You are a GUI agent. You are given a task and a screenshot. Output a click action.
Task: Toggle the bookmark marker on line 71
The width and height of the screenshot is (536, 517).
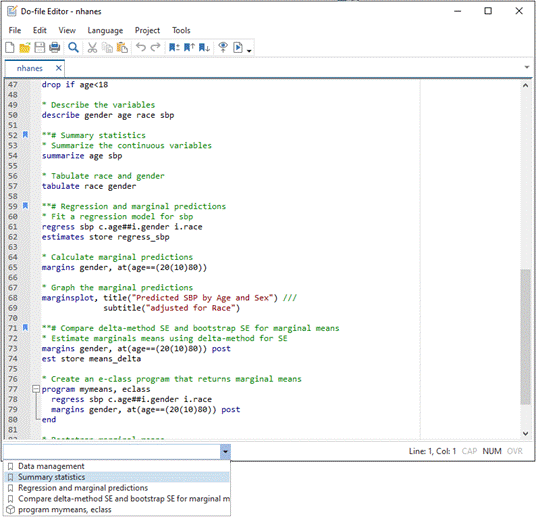[x=25, y=328]
